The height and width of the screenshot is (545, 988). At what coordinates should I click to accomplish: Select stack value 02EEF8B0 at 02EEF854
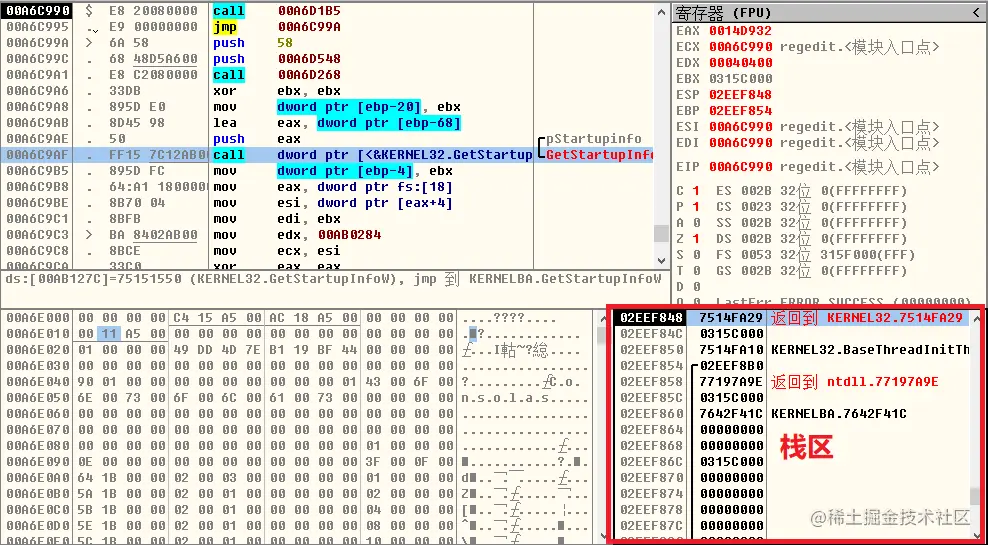(x=732, y=365)
